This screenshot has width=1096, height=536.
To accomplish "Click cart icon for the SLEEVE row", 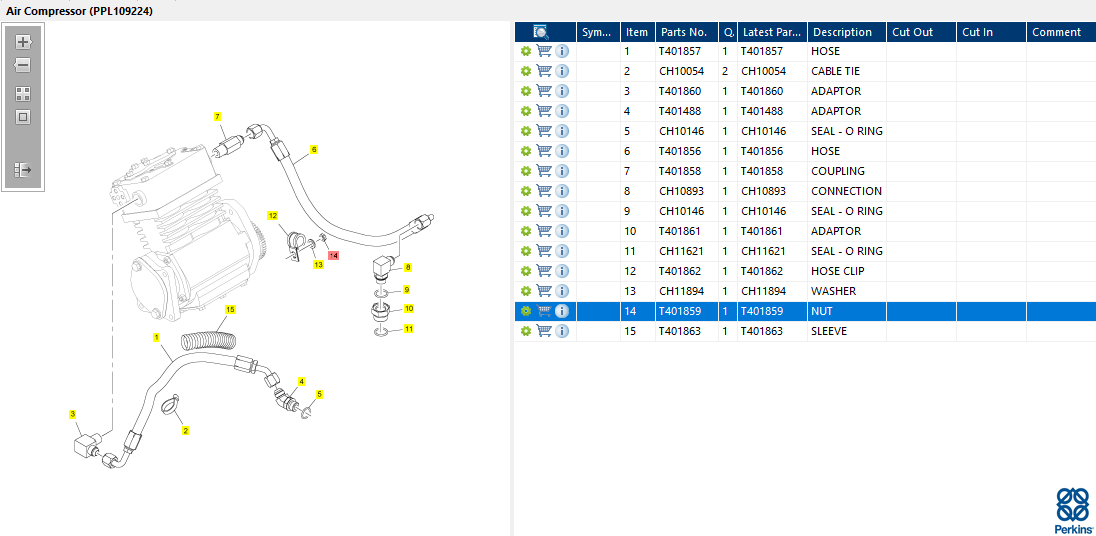I will (544, 331).
